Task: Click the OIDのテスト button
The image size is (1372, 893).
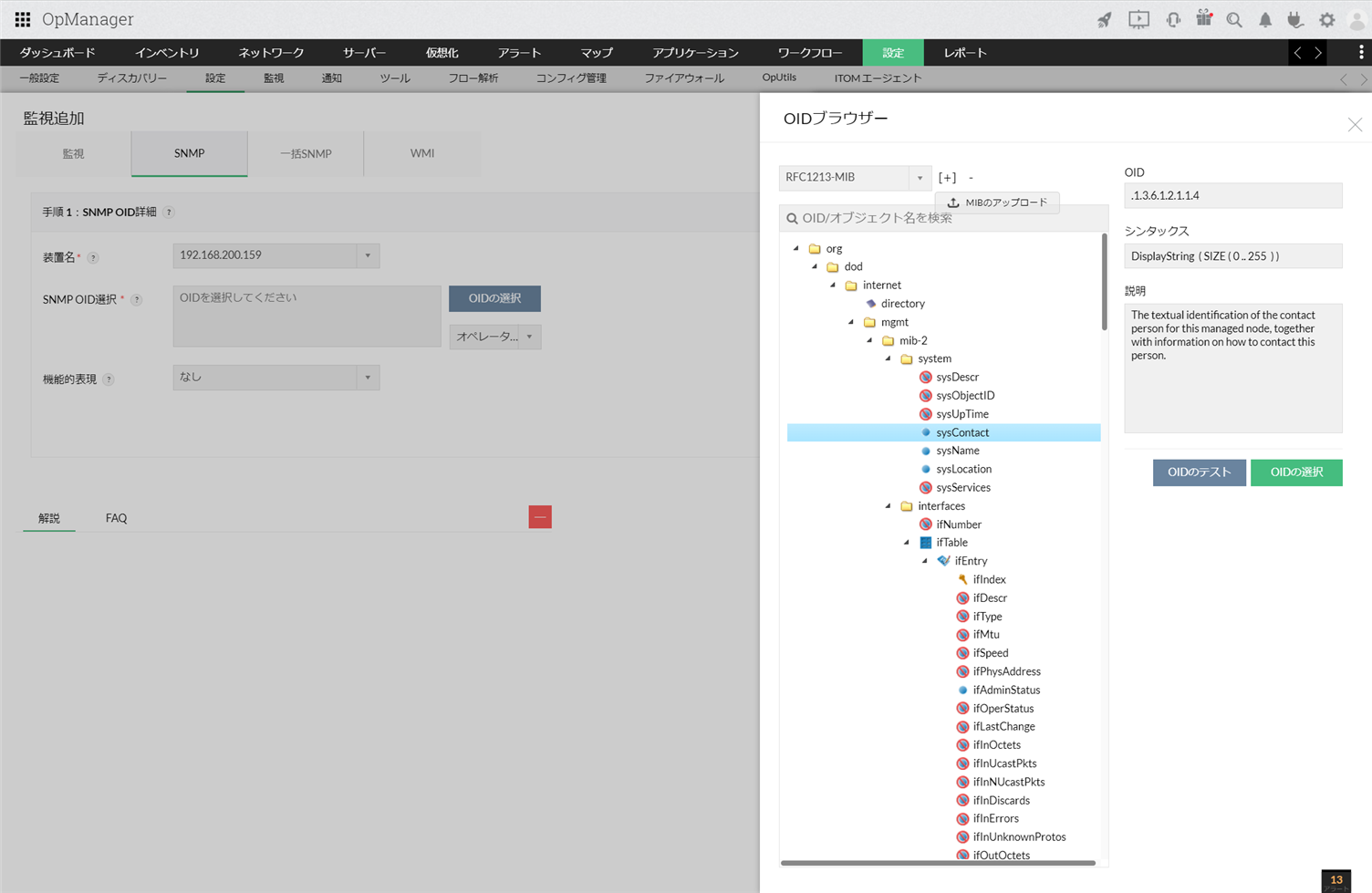Action: 1200,472
